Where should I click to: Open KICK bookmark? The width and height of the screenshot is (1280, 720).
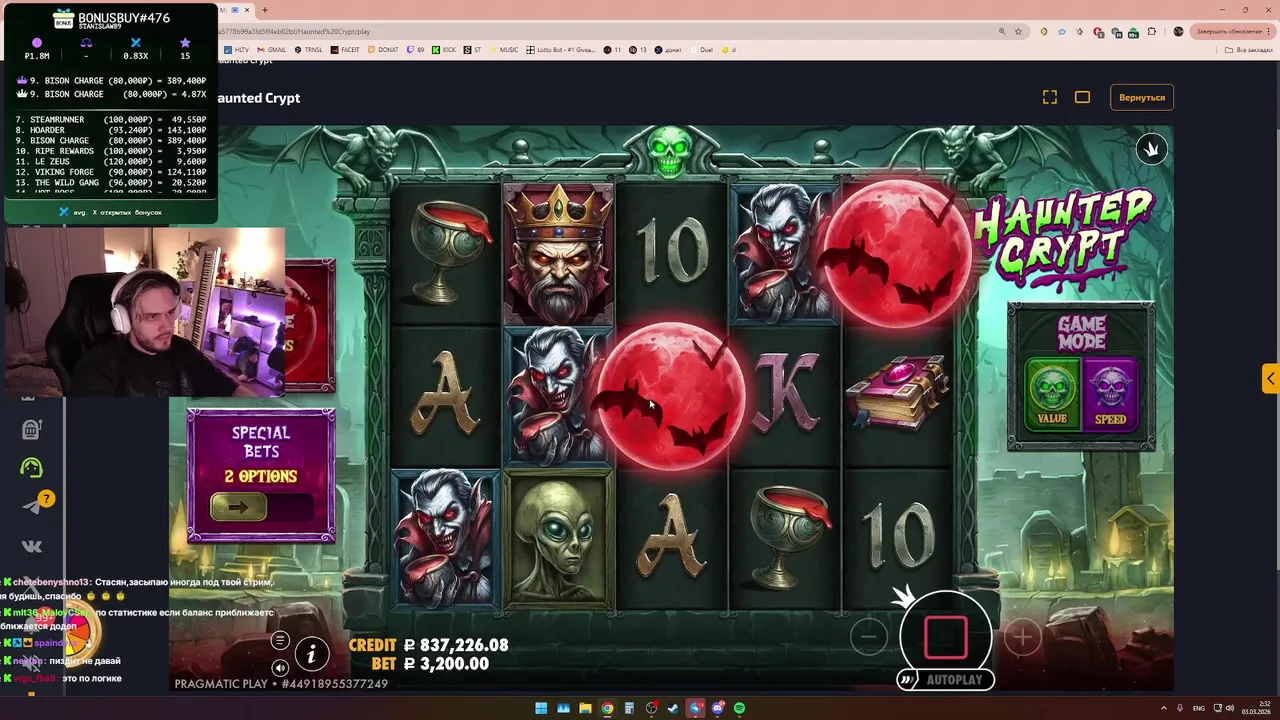(x=444, y=49)
